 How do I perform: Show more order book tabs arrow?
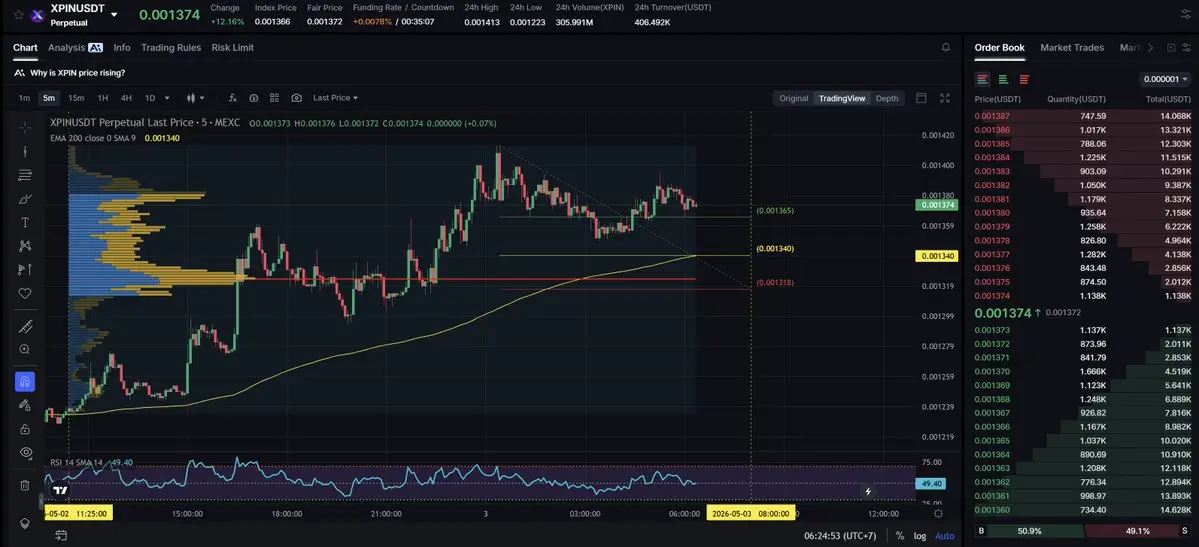coord(1150,47)
